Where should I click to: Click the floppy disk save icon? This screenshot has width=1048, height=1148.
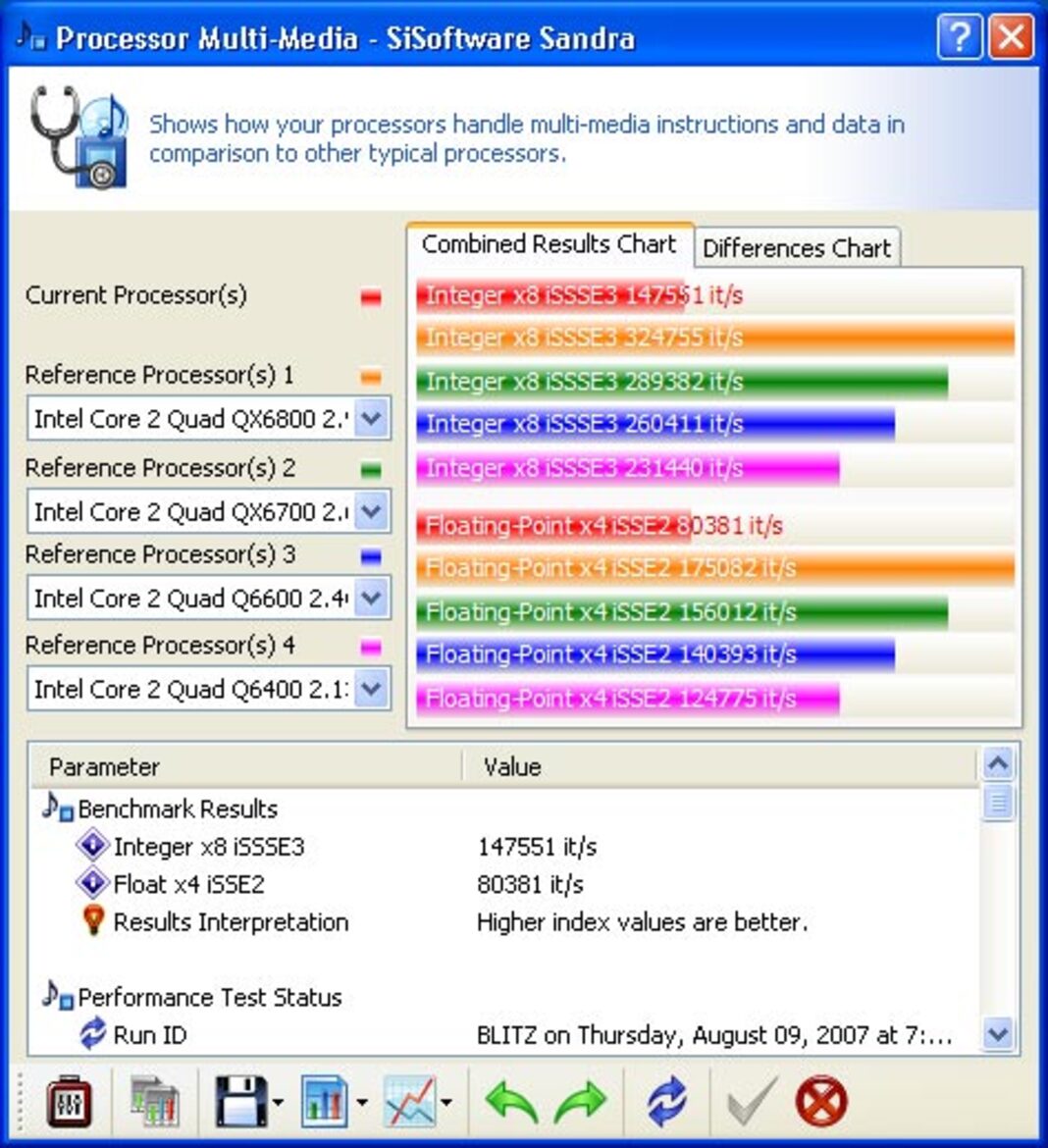click(241, 1100)
